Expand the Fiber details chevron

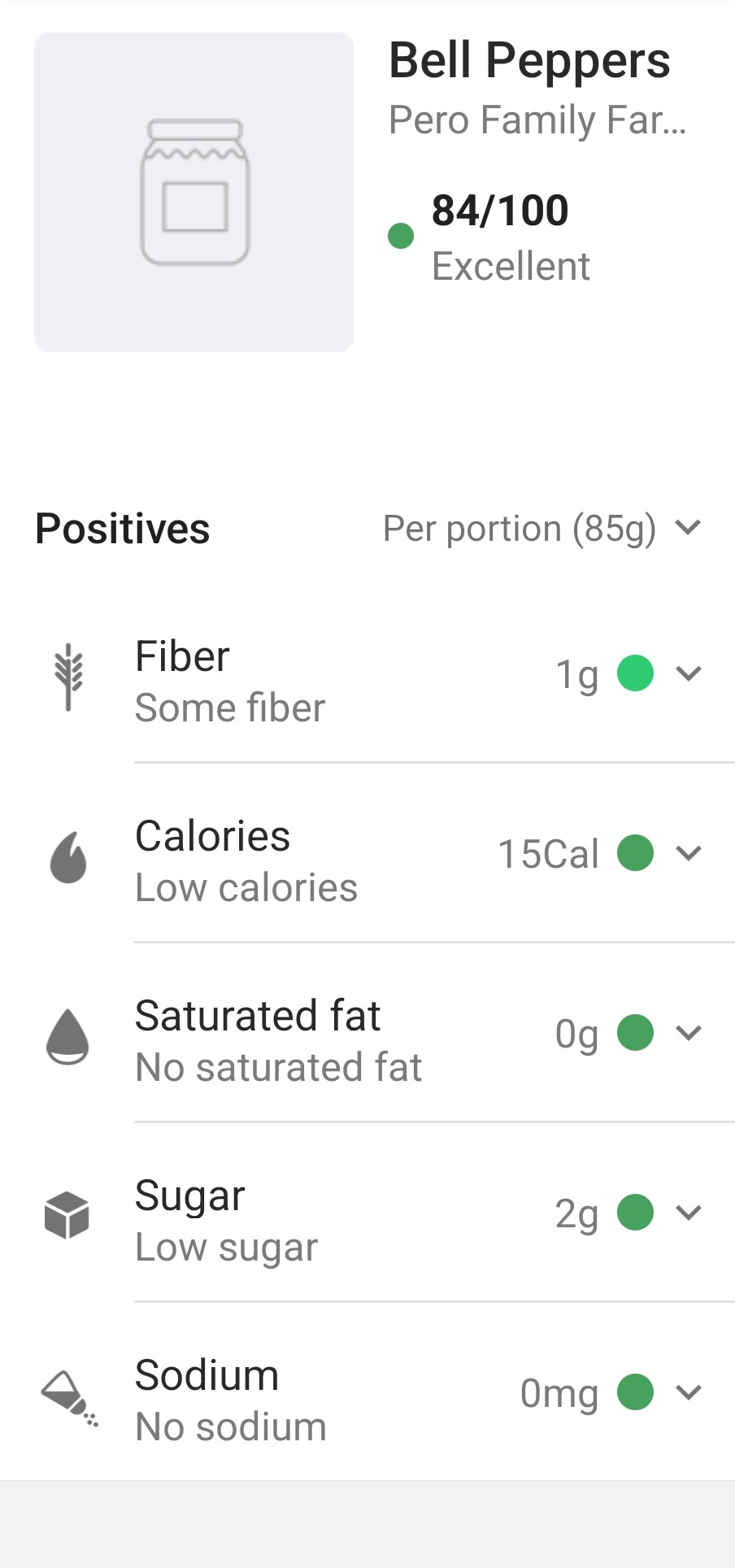pyautogui.click(x=689, y=673)
